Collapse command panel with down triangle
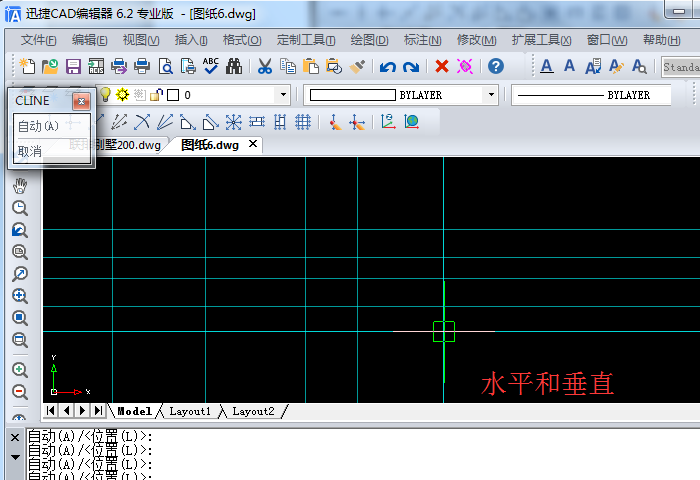This screenshot has width=700, height=480. [15, 457]
